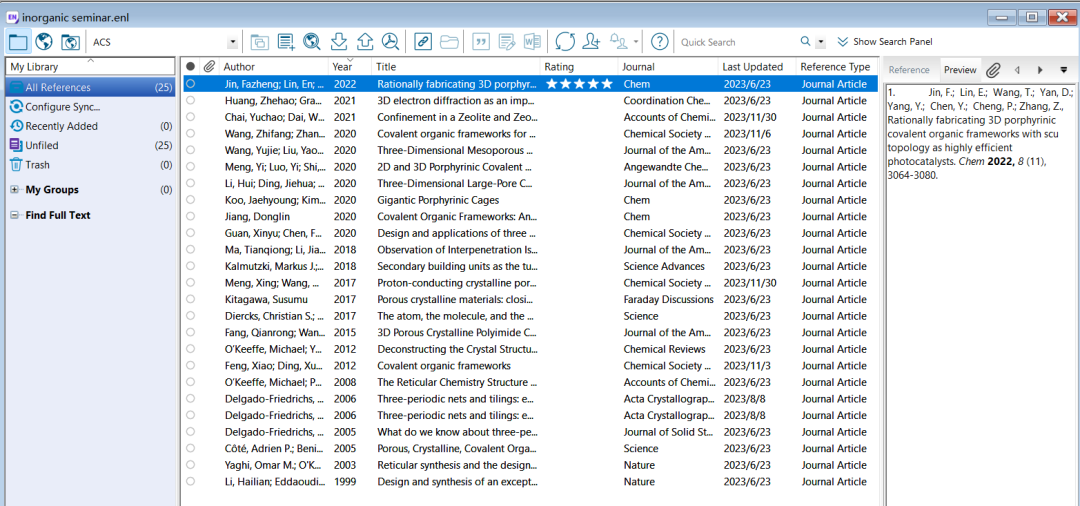Click the Find Full Text PDF icon
1080x506 pixels.
point(391,42)
